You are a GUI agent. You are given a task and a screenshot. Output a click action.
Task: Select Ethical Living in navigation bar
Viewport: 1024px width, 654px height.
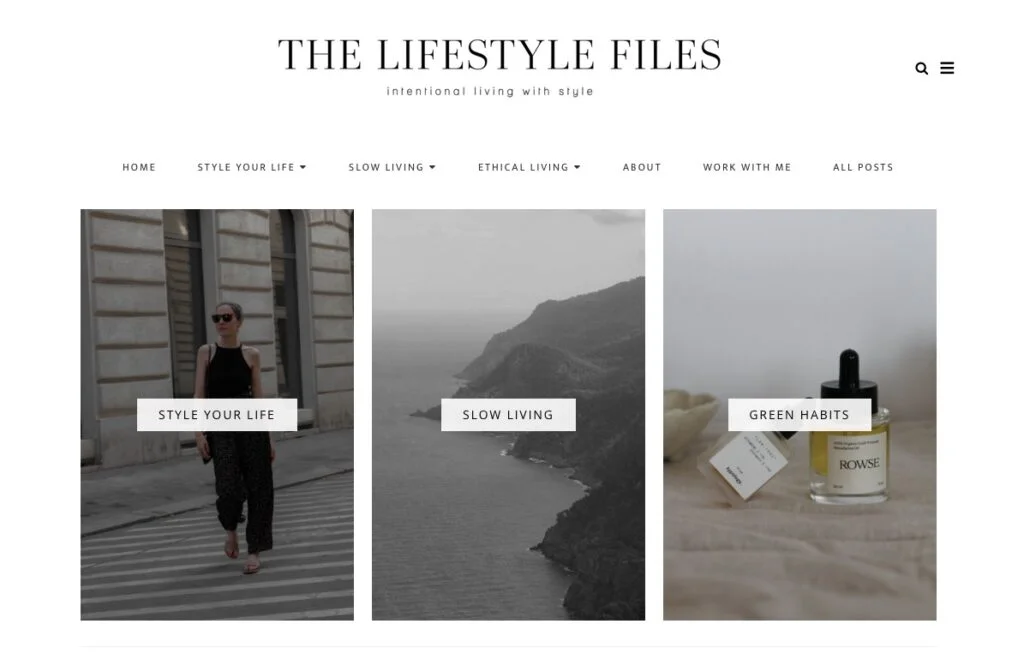coord(523,167)
